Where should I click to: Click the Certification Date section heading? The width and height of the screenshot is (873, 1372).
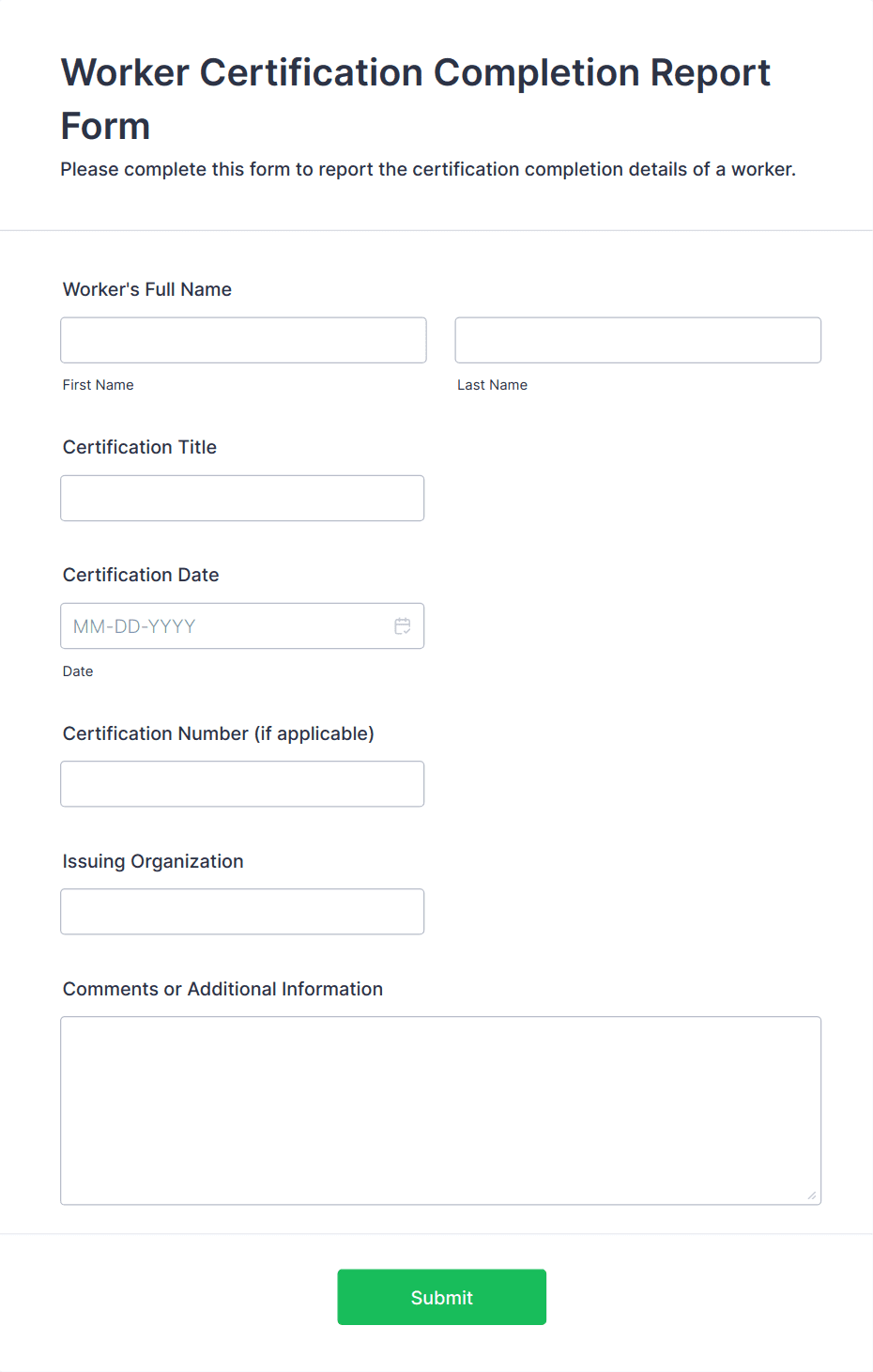pyautogui.click(x=141, y=575)
